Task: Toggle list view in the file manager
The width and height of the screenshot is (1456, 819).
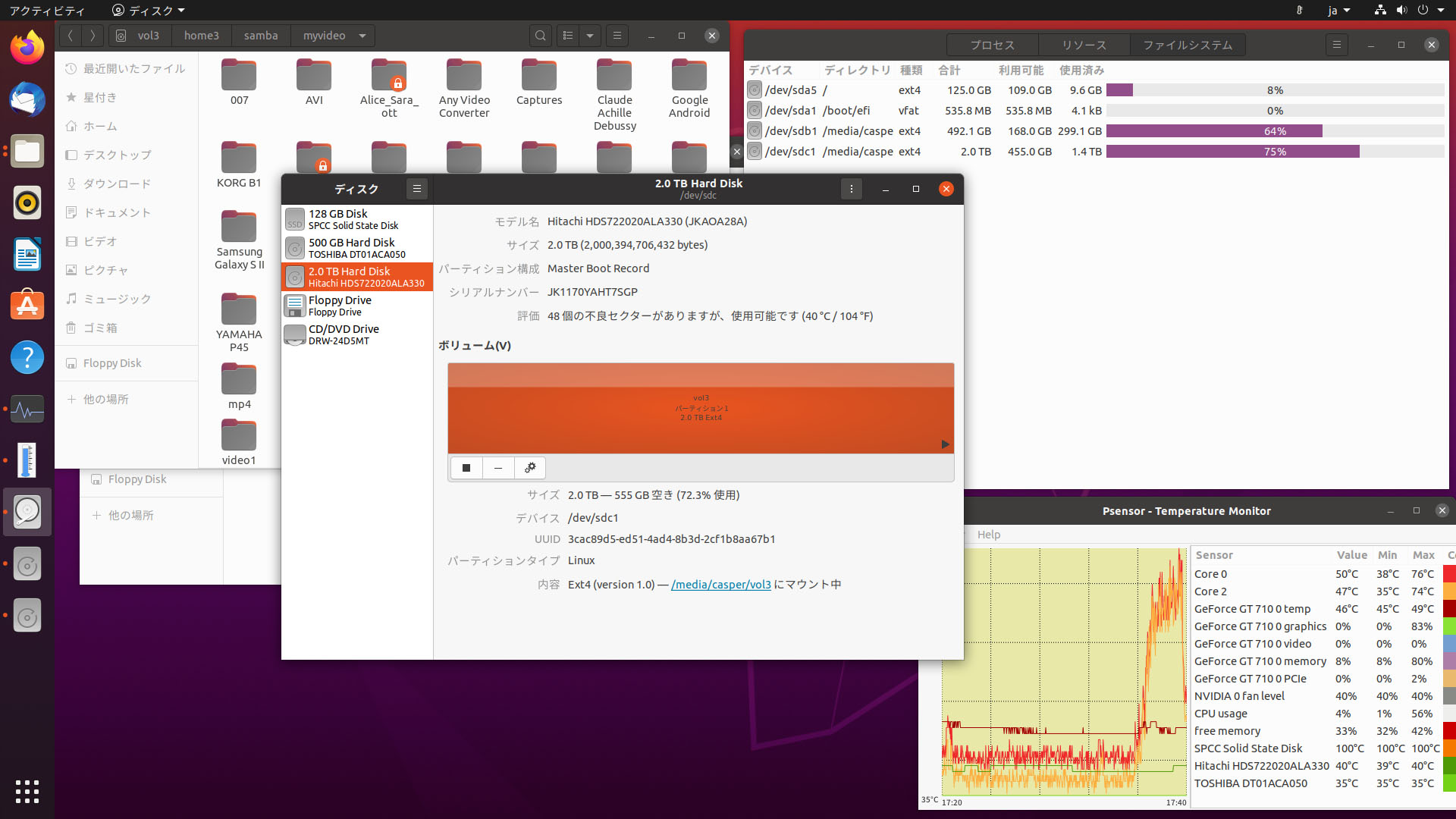Action: point(568,36)
